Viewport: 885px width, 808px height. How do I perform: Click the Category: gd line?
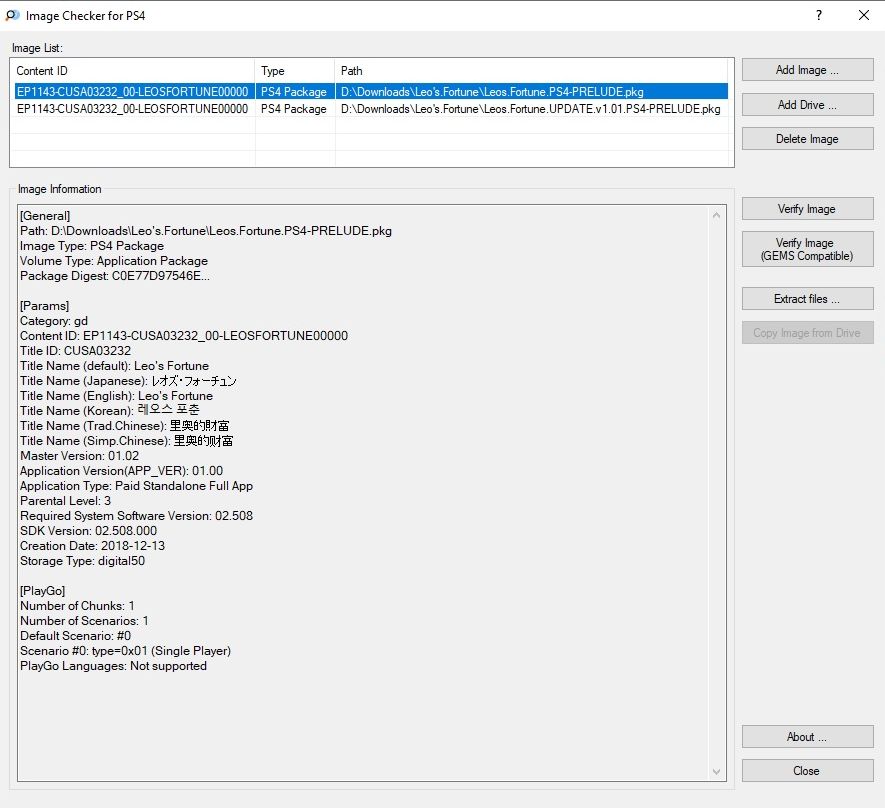tap(54, 321)
